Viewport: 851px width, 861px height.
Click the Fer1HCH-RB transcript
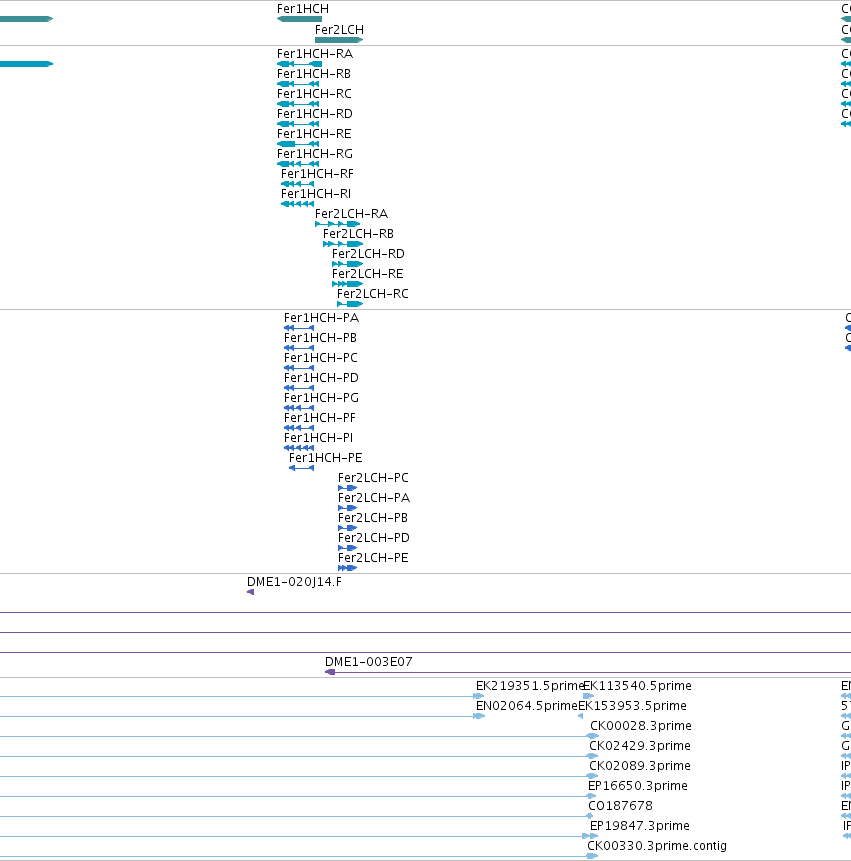298,84
